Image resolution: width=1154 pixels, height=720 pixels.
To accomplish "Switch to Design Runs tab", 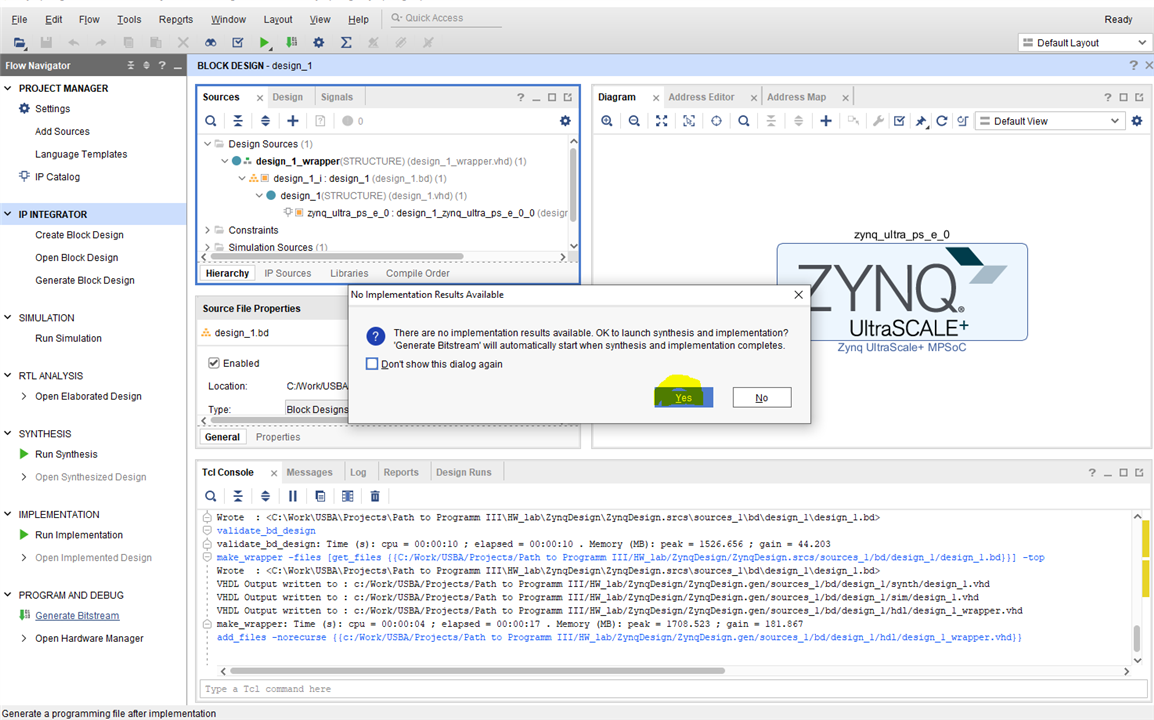I will (x=464, y=473).
